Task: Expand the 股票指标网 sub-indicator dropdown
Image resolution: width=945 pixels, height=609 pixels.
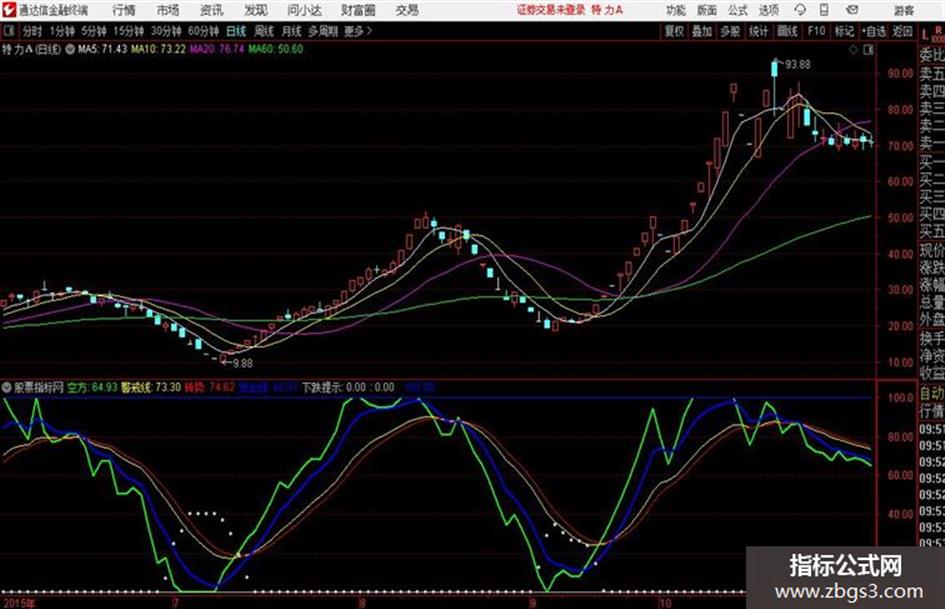Action: click(7, 387)
